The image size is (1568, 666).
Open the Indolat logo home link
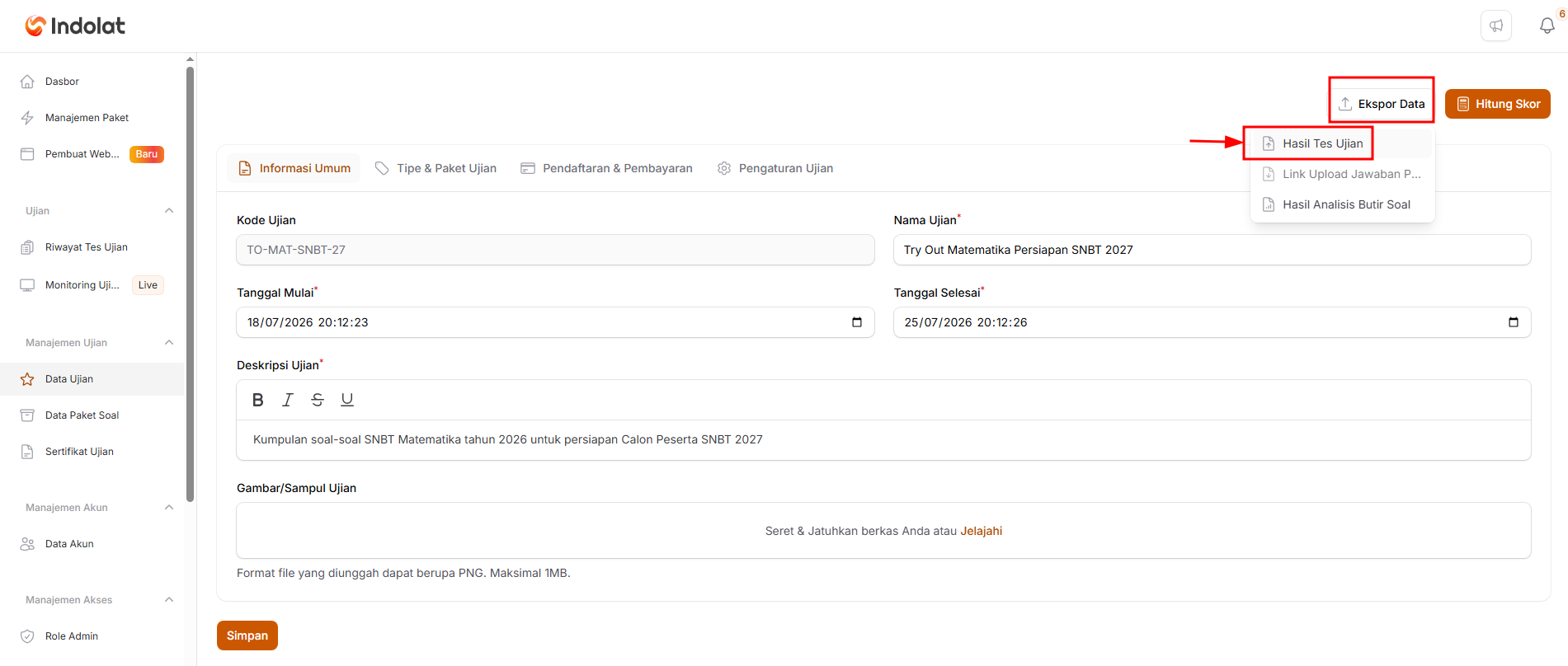pos(75,26)
